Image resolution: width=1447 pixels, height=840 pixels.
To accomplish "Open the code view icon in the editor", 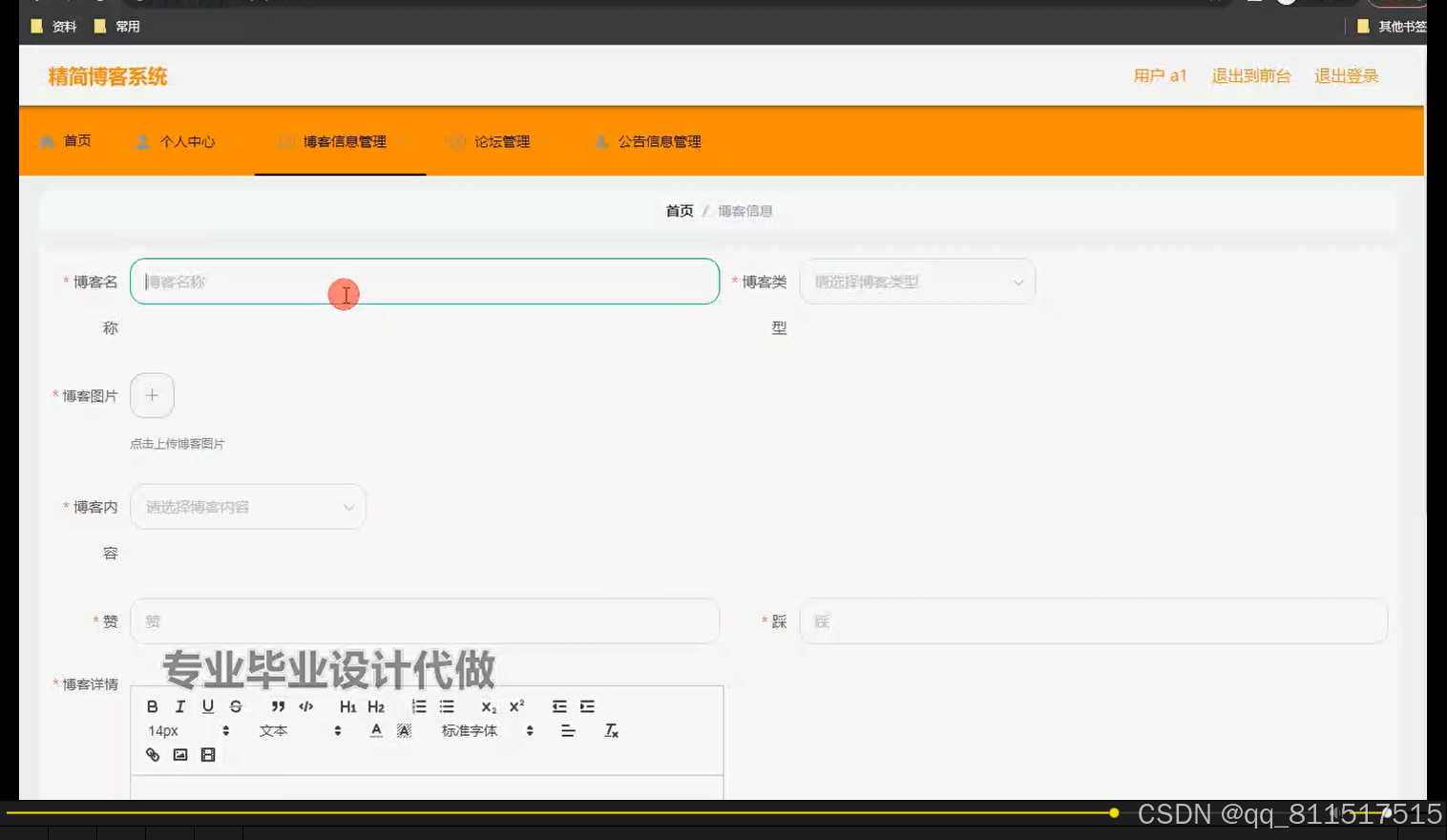I will (x=306, y=706).
